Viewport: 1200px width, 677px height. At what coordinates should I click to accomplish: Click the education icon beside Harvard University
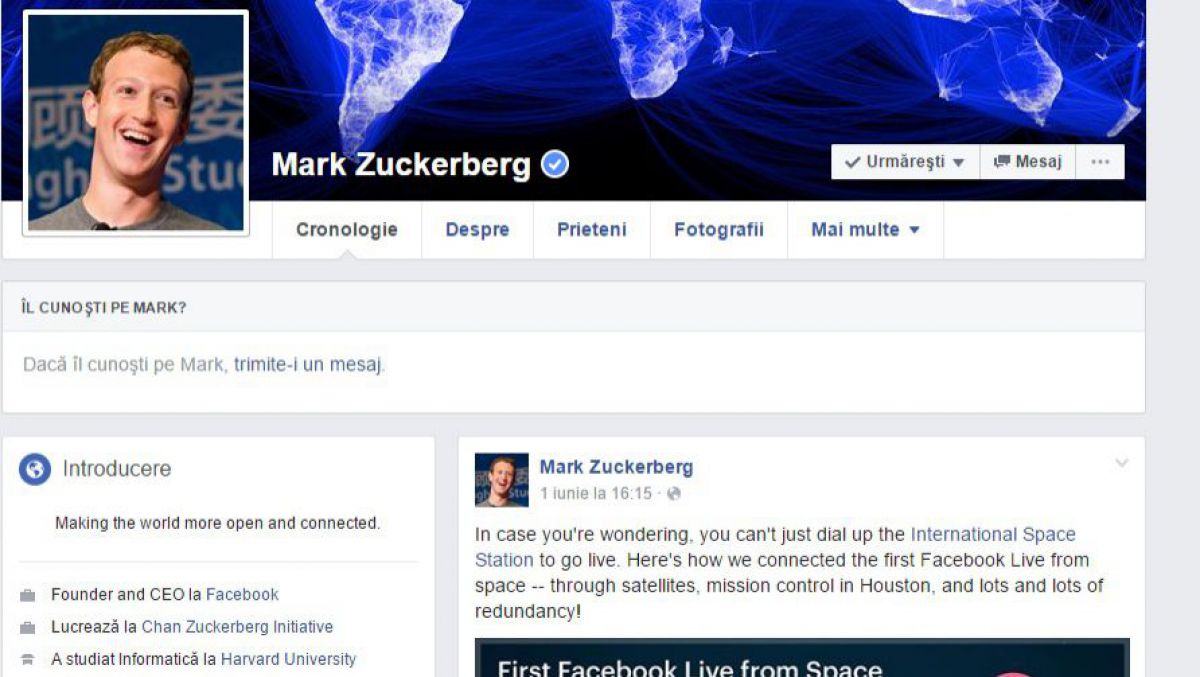(x=28, y=660)
